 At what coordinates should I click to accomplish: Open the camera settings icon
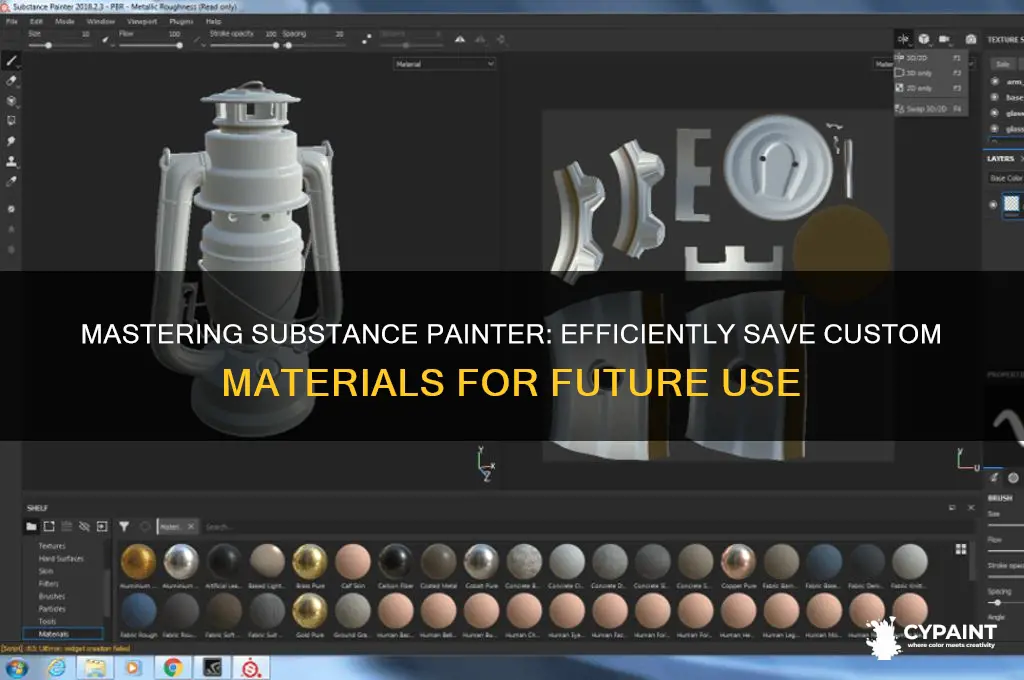click(x=944, y=39)
